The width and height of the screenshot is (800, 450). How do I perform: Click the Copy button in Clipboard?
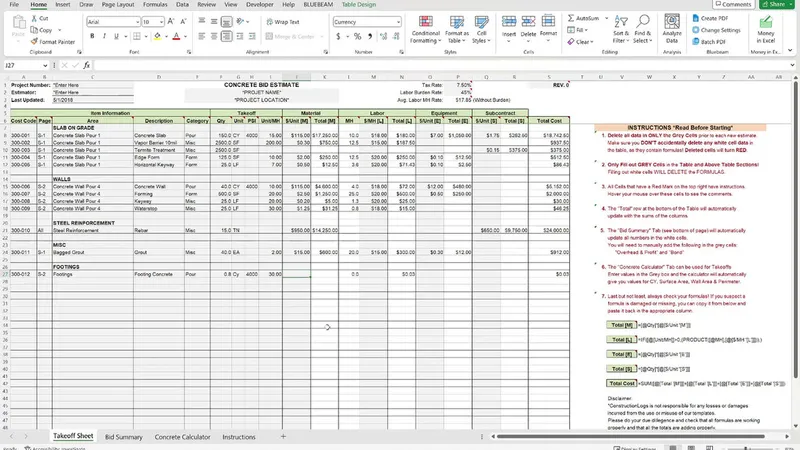41,30
